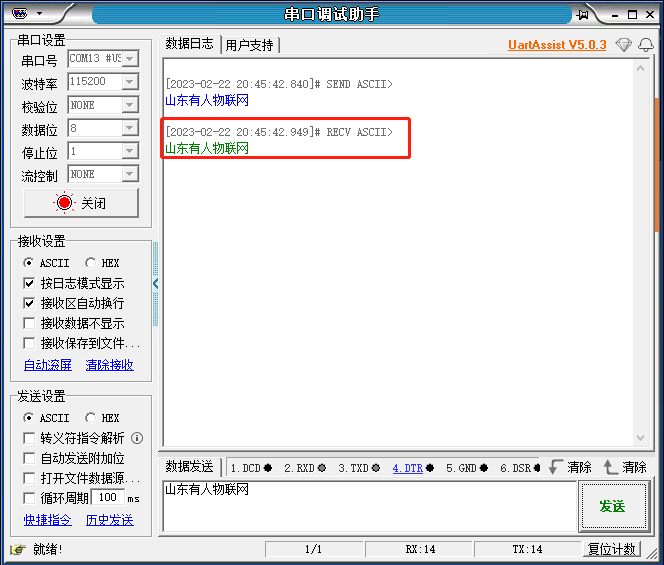Viewport: 664px width, 565px height.
Task: Open the 波特率 115200 dropdown
Action: click(x=130, y=81)
